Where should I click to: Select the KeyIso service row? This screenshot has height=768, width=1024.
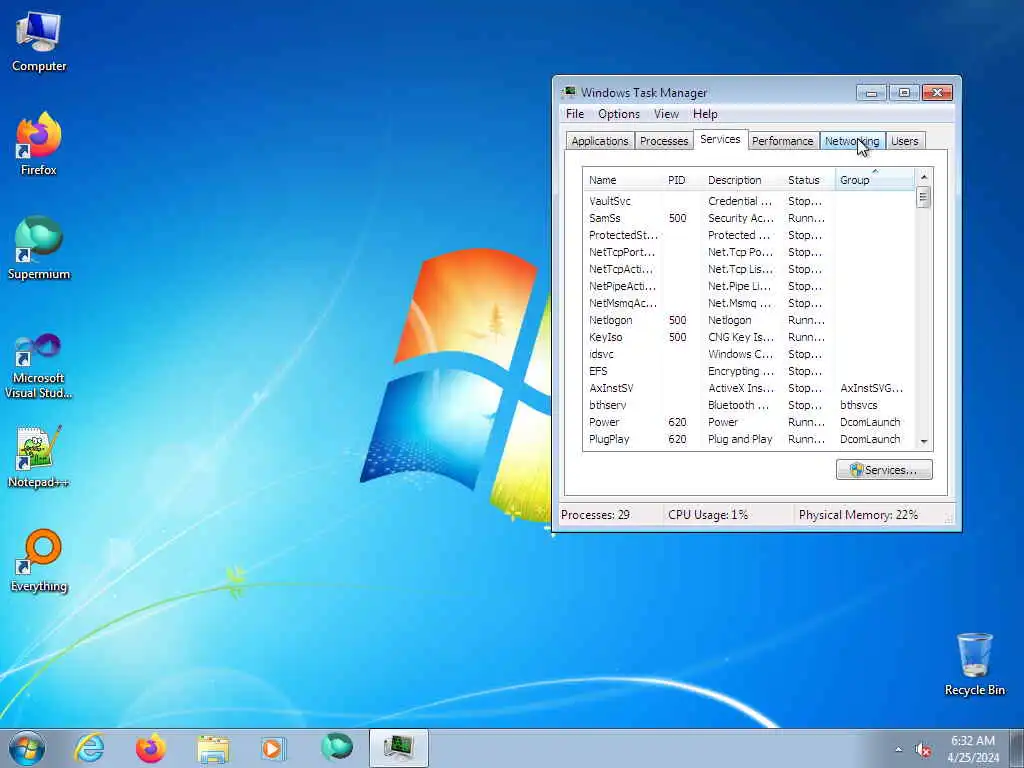(749, 337)
